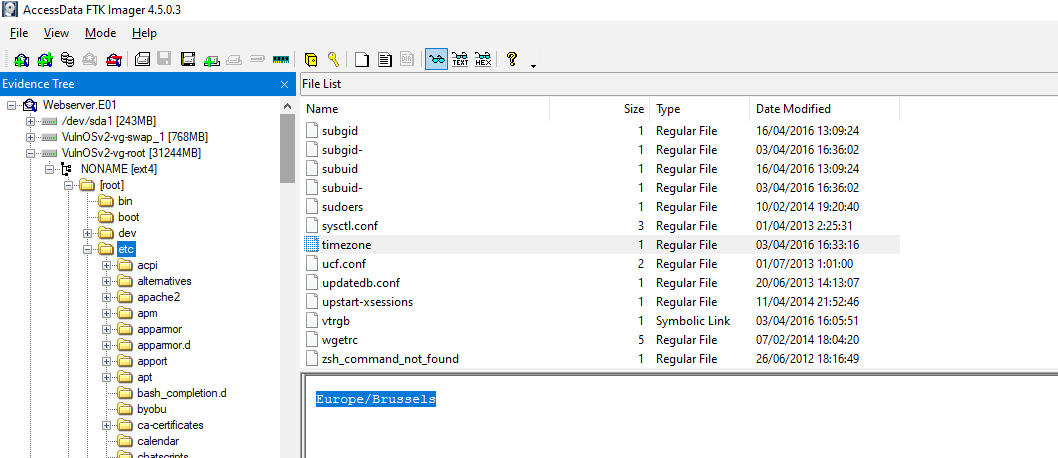Expand the /dev/sda1 partition node
Image resolution: width=1058 pixels, height=458 pixels.
point(31,121)
